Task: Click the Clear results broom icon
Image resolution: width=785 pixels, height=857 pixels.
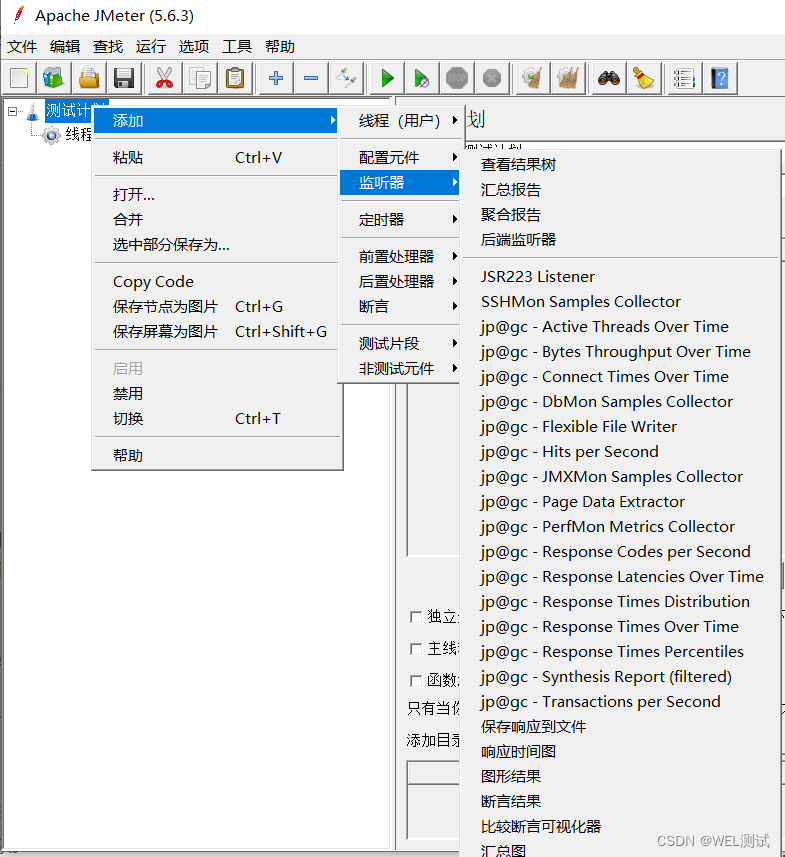Action: click(532, 78)
